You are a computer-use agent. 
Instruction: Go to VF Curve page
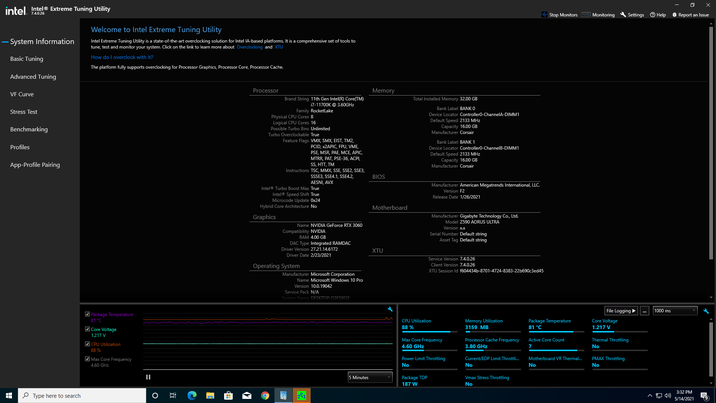(22, 94)
